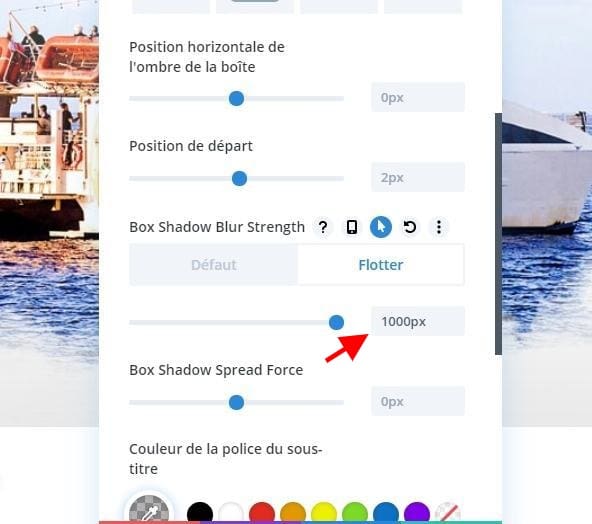The width and height of the screenshot is (592, 524).
Task: Click the Position de départ slider handle
Action: pyautogui.click(x=239, y=178)
